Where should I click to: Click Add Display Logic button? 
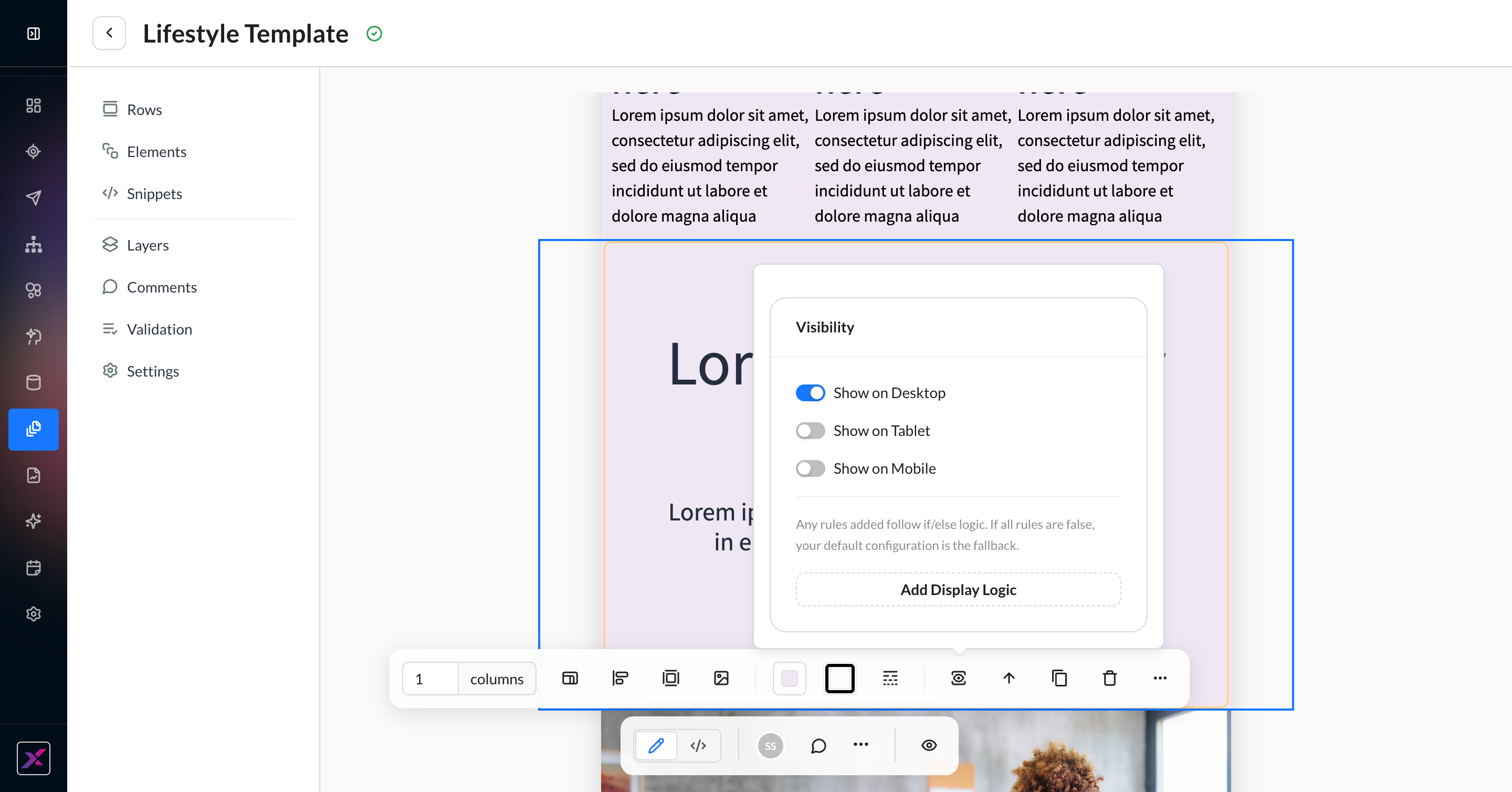958,589
